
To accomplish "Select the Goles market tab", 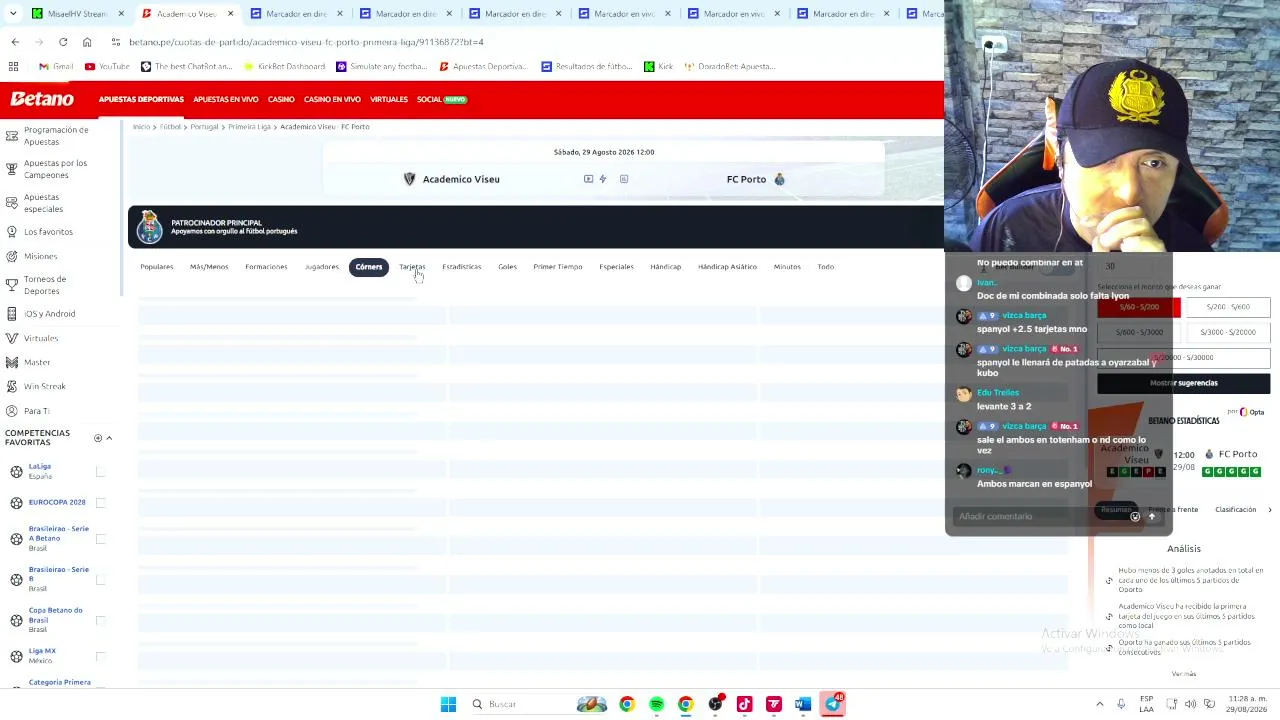I will coord(507,267).
